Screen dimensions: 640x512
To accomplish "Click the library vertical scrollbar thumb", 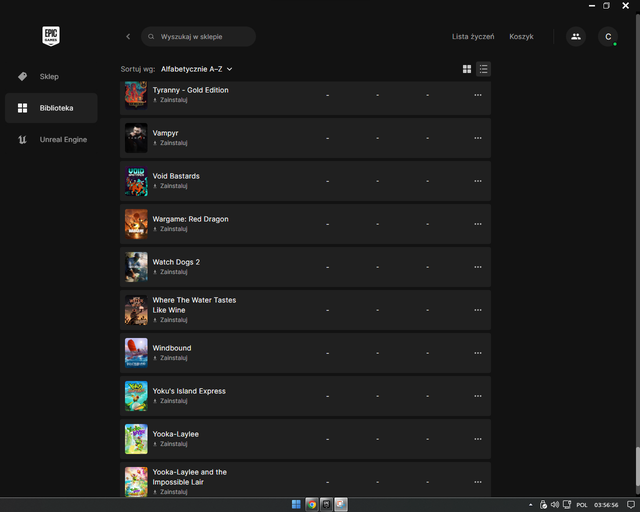I will point(638,466).
